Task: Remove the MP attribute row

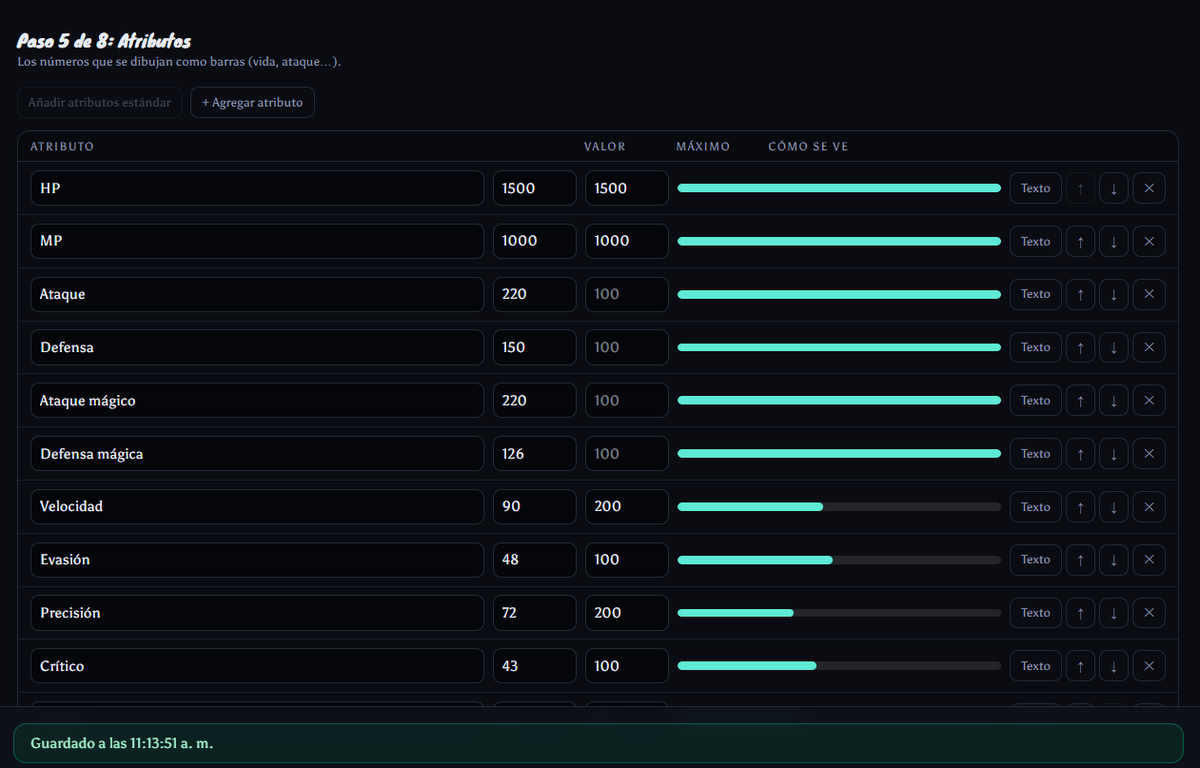Action: pyautogui.click(x=1149, y=241)
